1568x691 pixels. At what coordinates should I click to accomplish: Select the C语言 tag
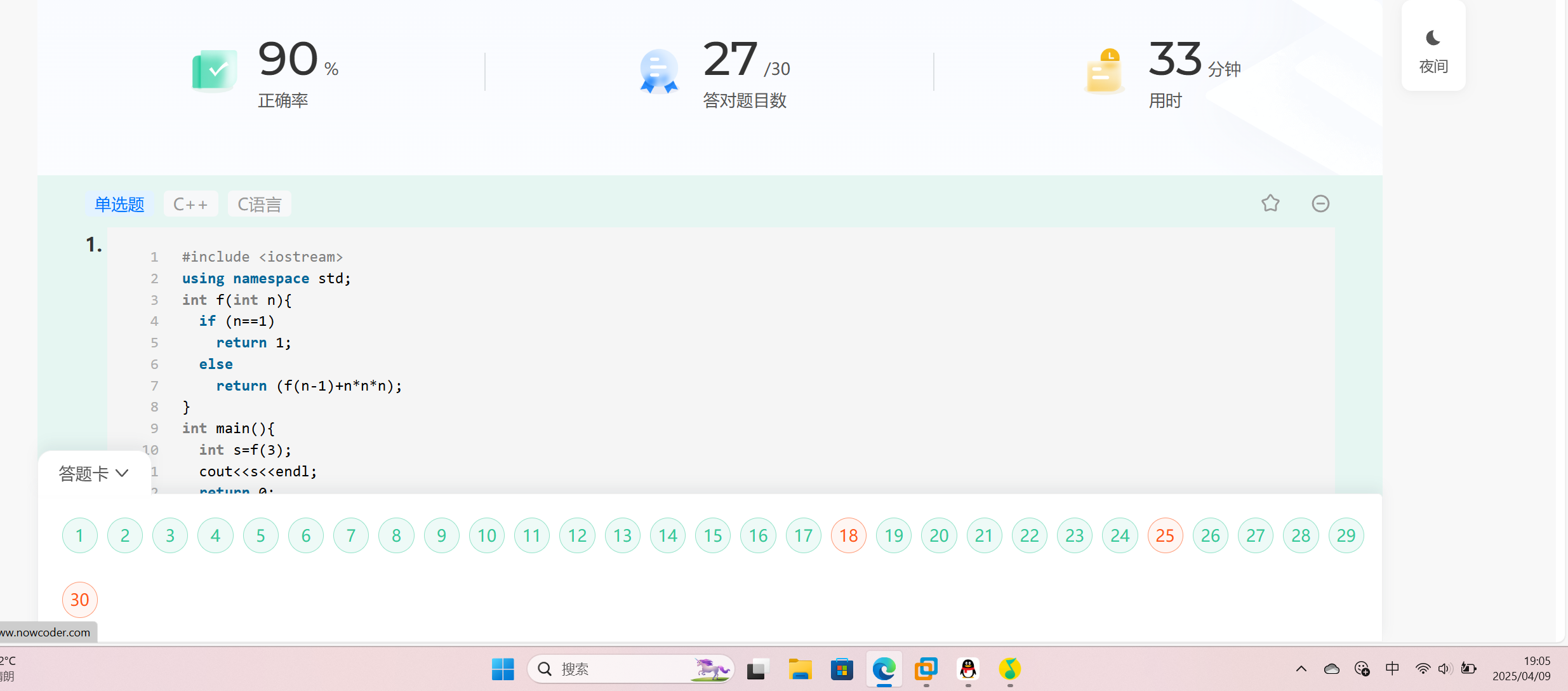pyautogui.click(x=259, y=204)
